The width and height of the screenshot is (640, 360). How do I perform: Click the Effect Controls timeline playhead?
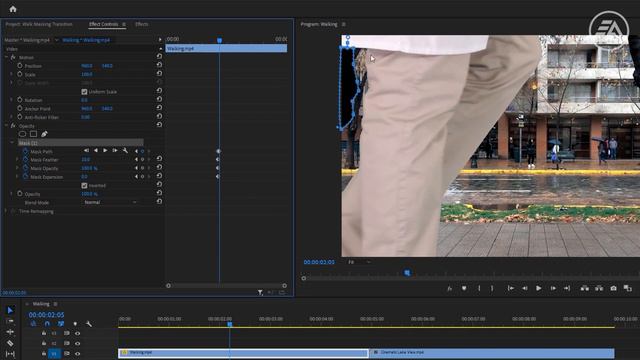(x=219, y=40)
